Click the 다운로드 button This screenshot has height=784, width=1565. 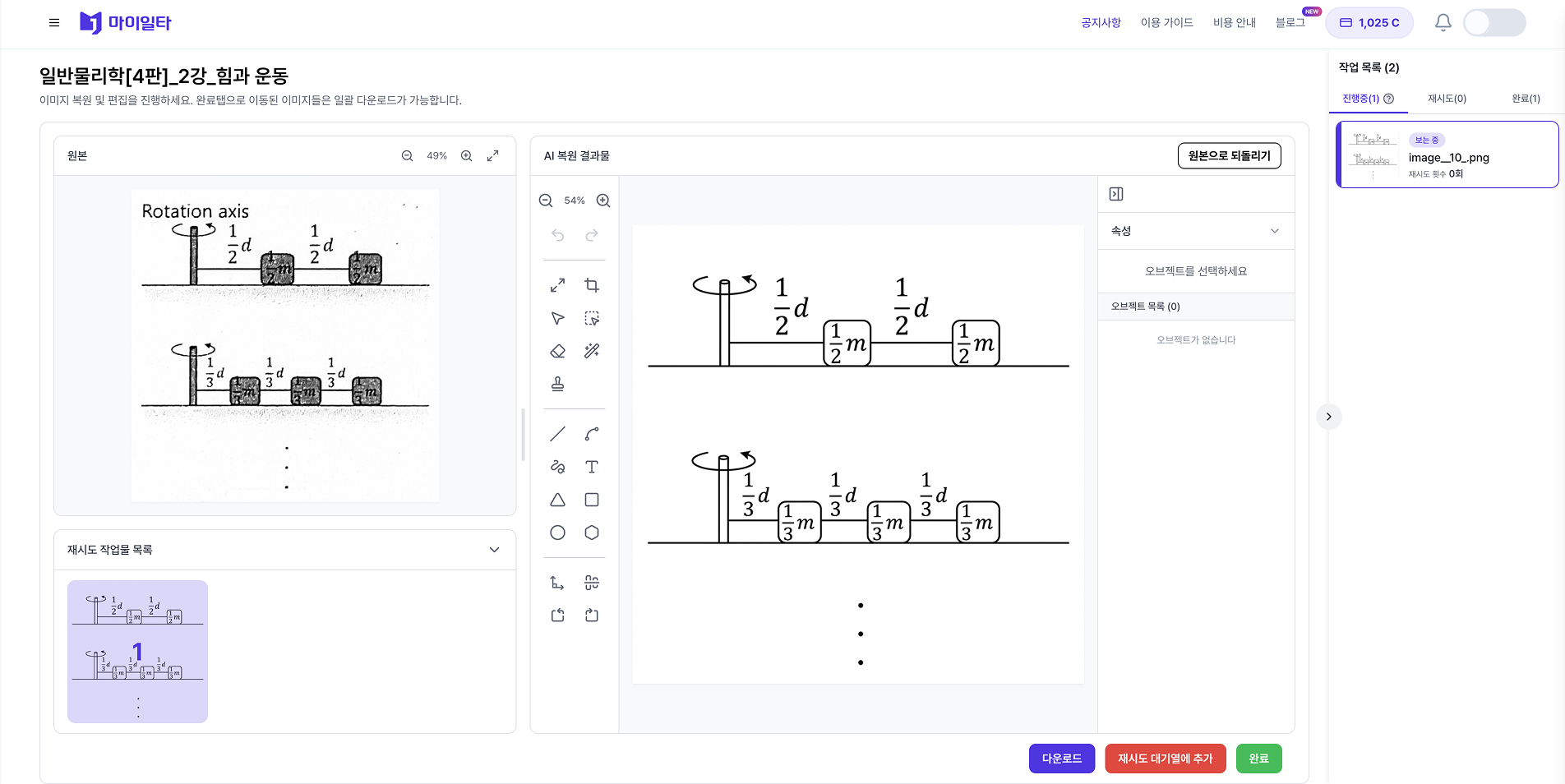(x=1061, y=759)
